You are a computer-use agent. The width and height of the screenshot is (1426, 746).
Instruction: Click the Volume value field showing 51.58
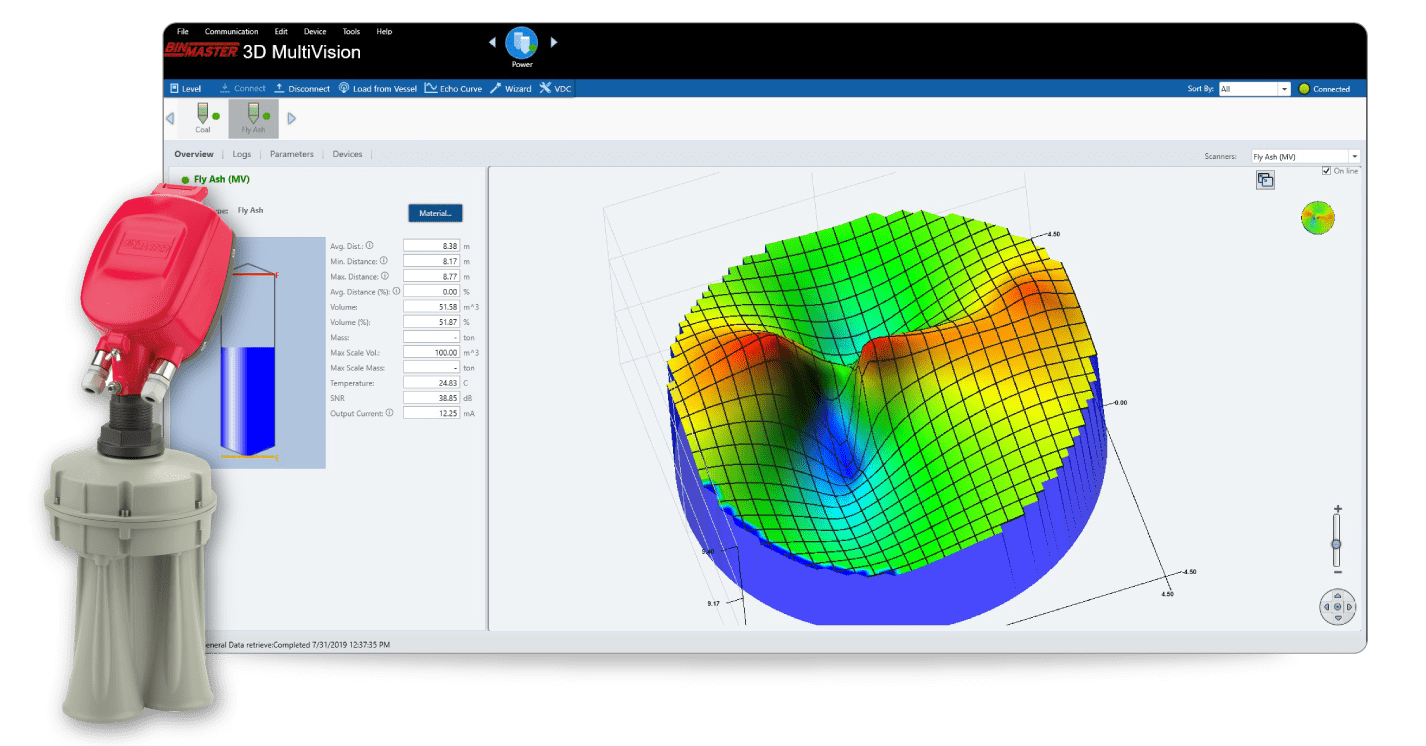pos(431,307)
